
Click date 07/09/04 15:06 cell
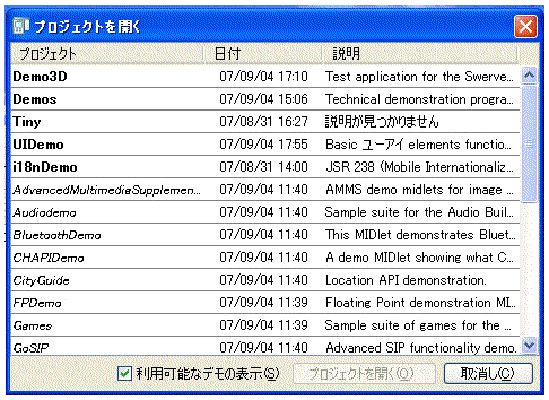(263, 99)
